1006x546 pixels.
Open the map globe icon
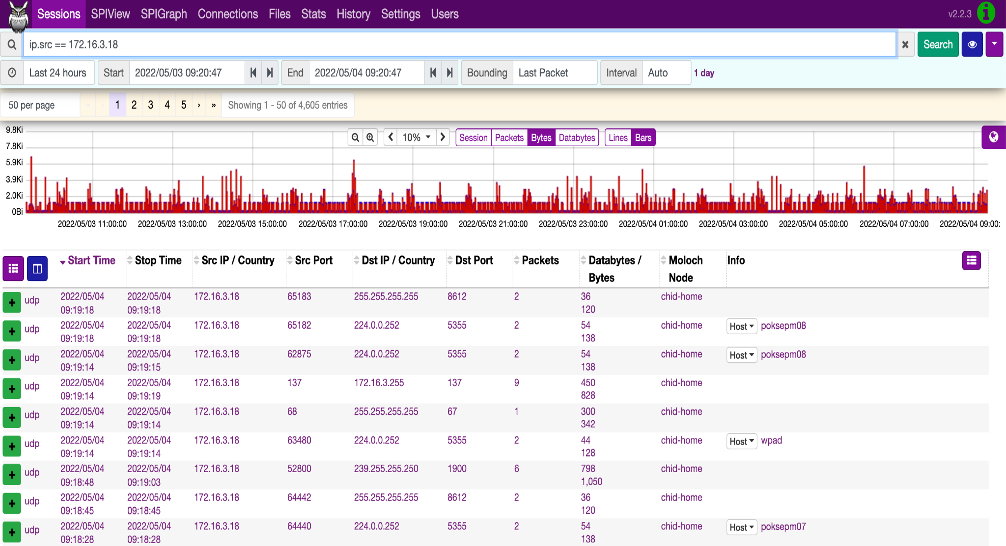point(993,137)
